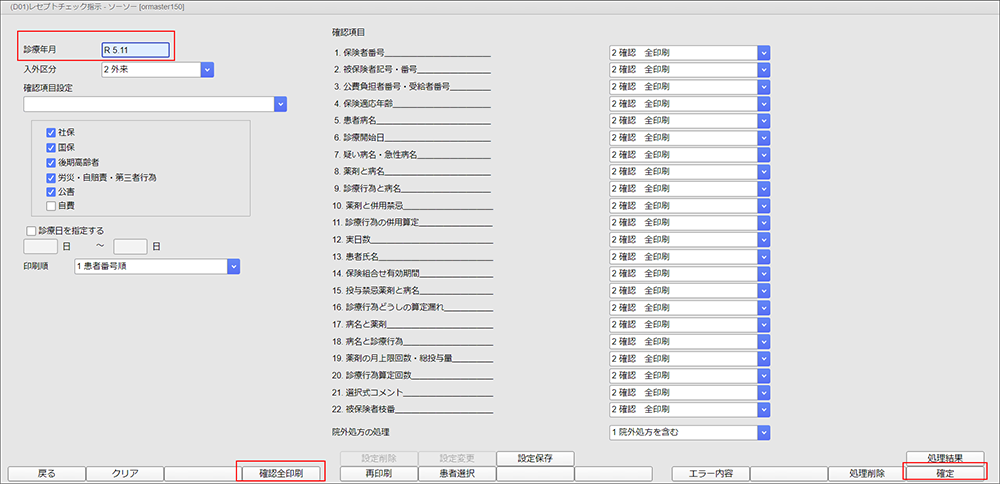Uncheck the 社保 checkbox
The image size is (1000, 484).
point(51,133)
